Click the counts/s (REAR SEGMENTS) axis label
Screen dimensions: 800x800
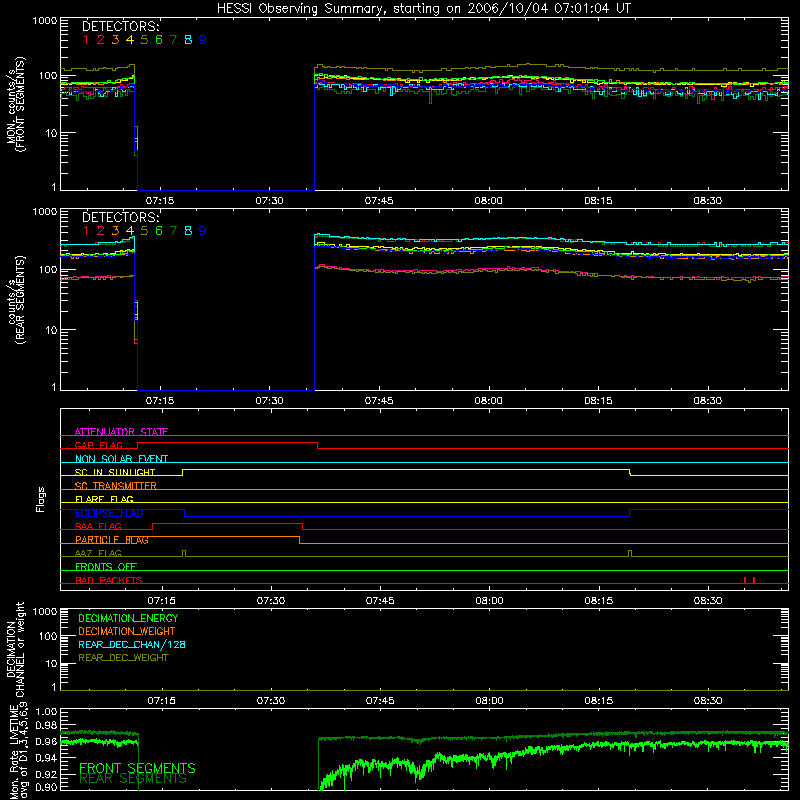coord(16,300)
